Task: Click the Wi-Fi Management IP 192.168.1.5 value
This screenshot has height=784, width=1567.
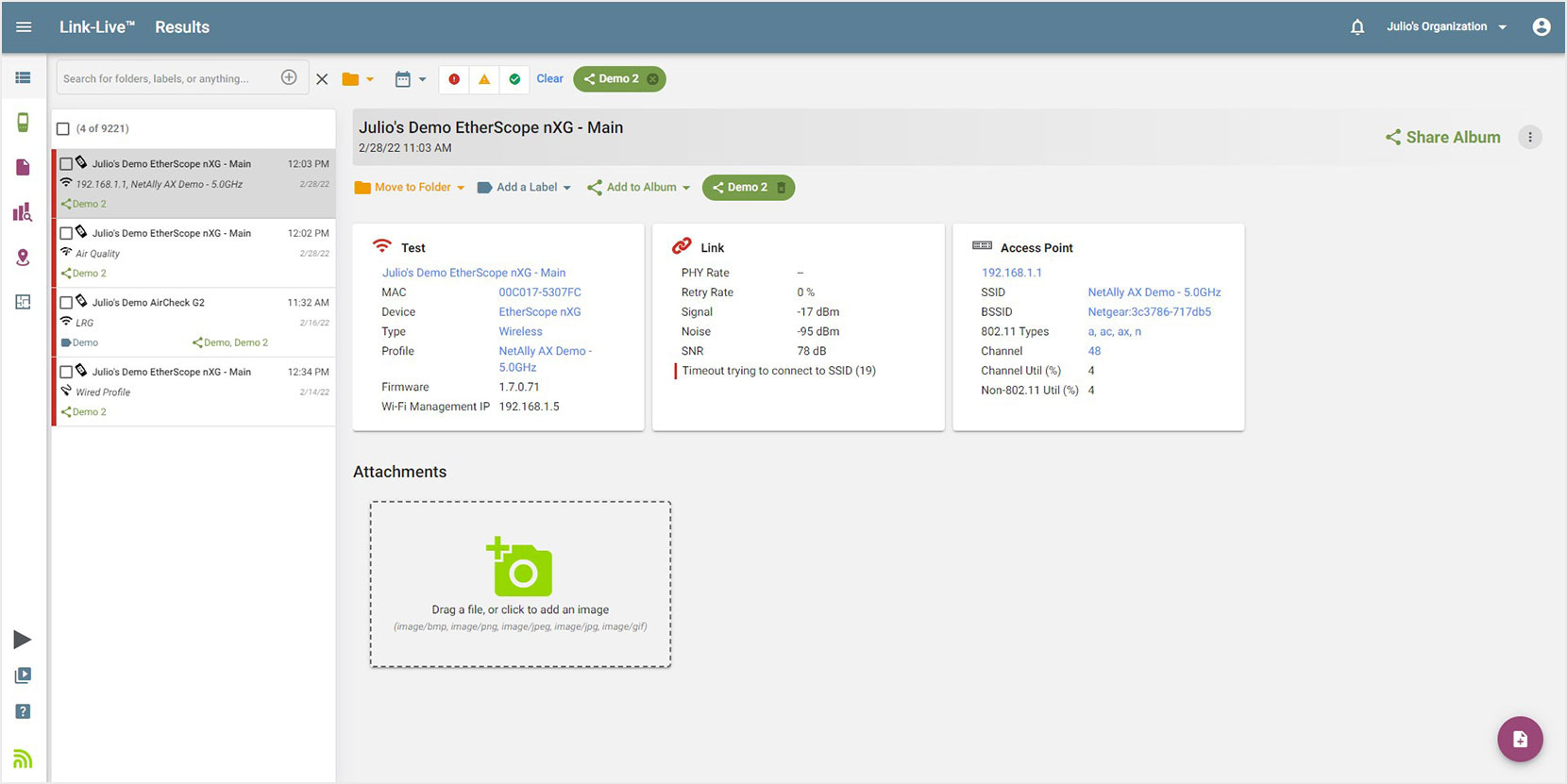Action: click(x=529, y=407)
